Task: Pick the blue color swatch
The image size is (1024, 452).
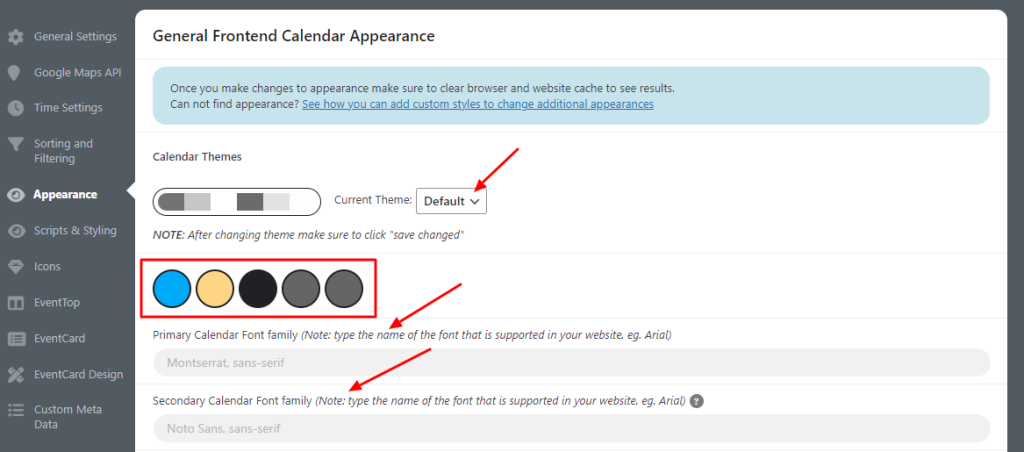Action: point(172,288)
